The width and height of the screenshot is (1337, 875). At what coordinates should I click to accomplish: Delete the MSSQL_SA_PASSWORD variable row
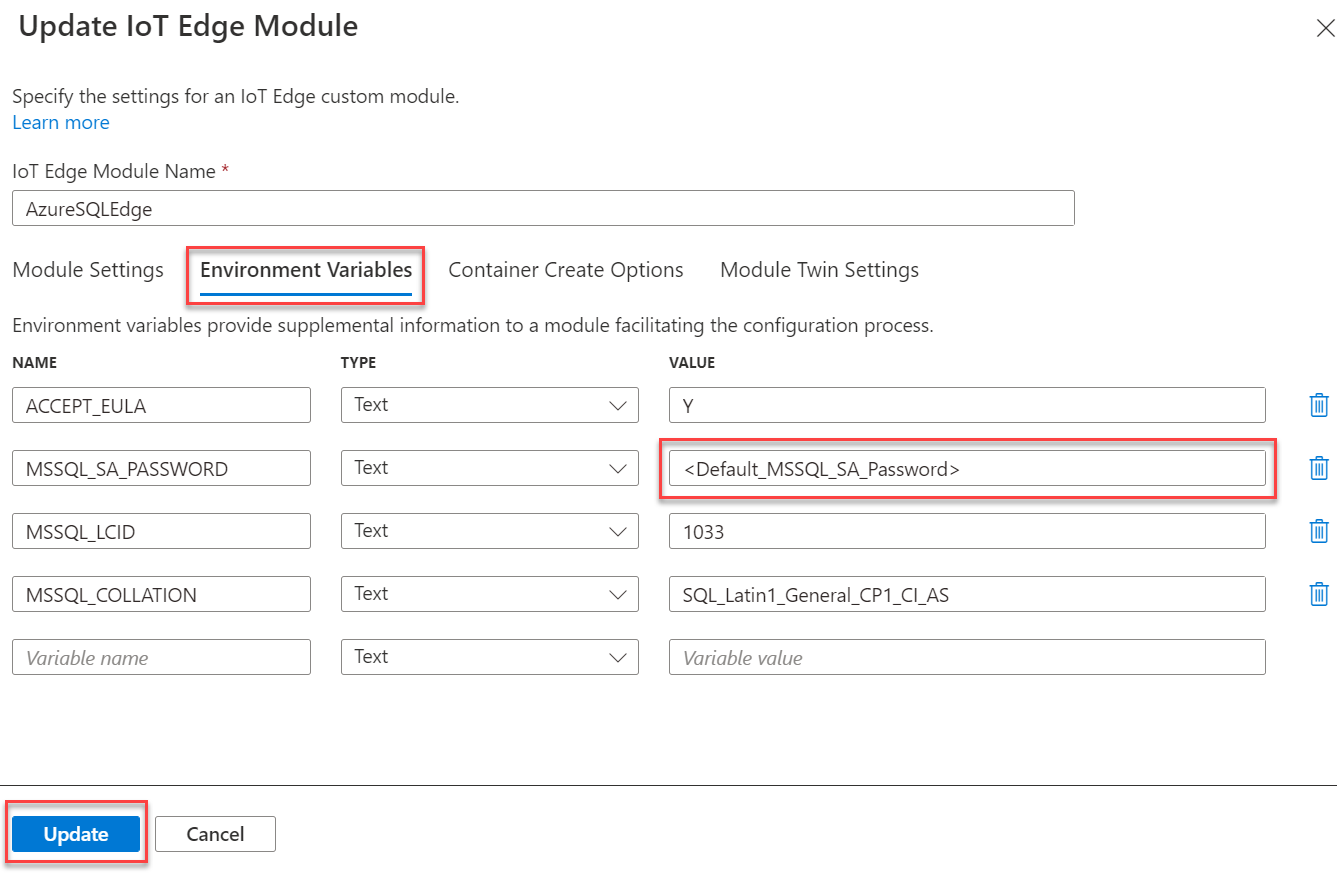[x=1319, y=468]
